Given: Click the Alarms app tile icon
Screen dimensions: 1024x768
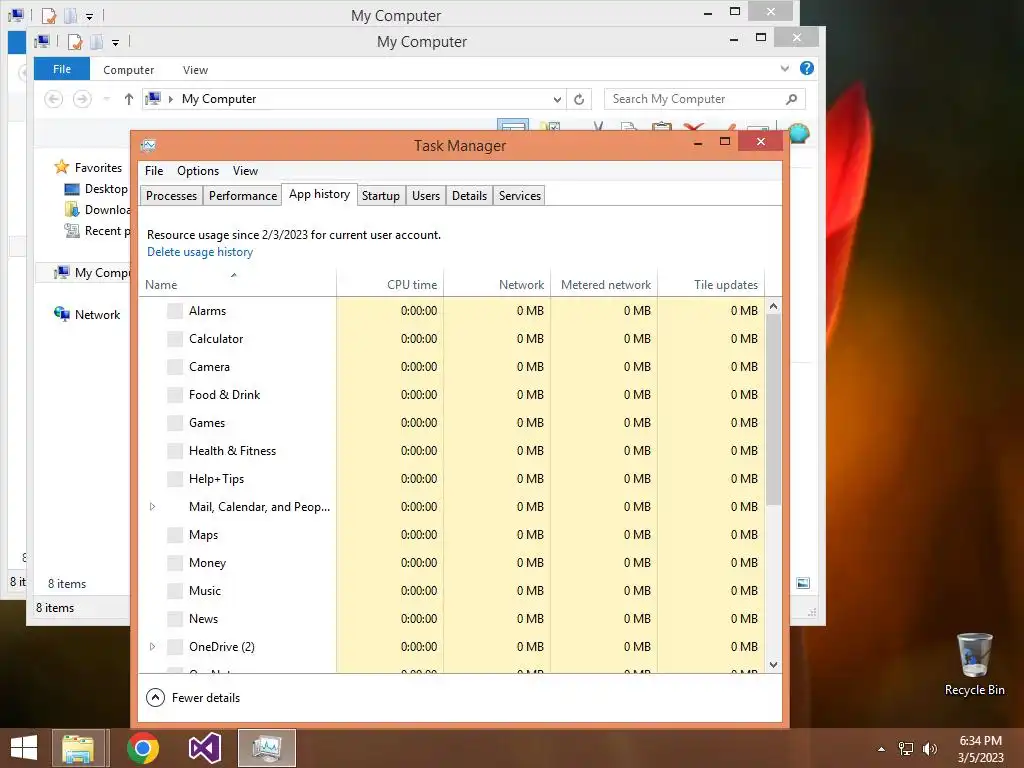Looking at the screenshot, I should tap(175, 311).
